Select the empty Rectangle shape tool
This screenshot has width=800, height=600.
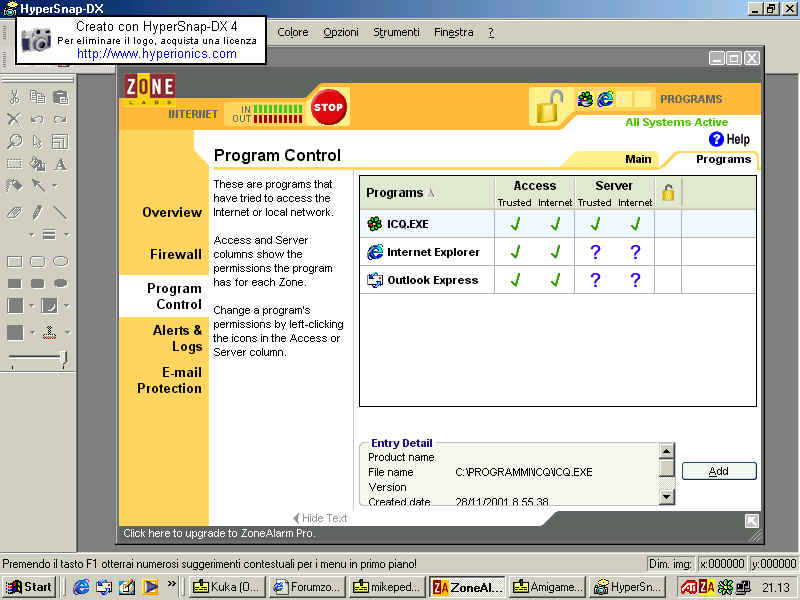15,262
